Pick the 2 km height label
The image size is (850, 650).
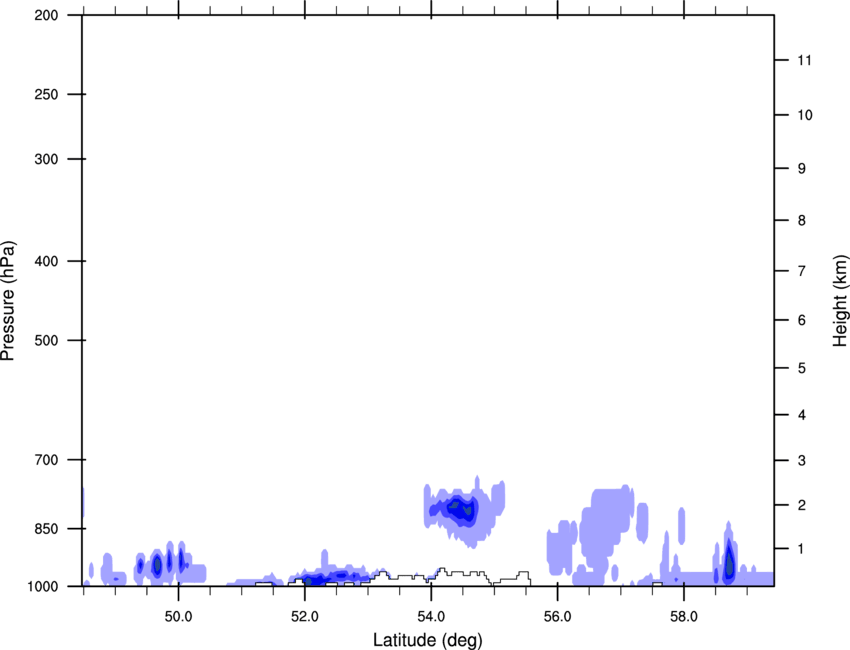[802, 505]
